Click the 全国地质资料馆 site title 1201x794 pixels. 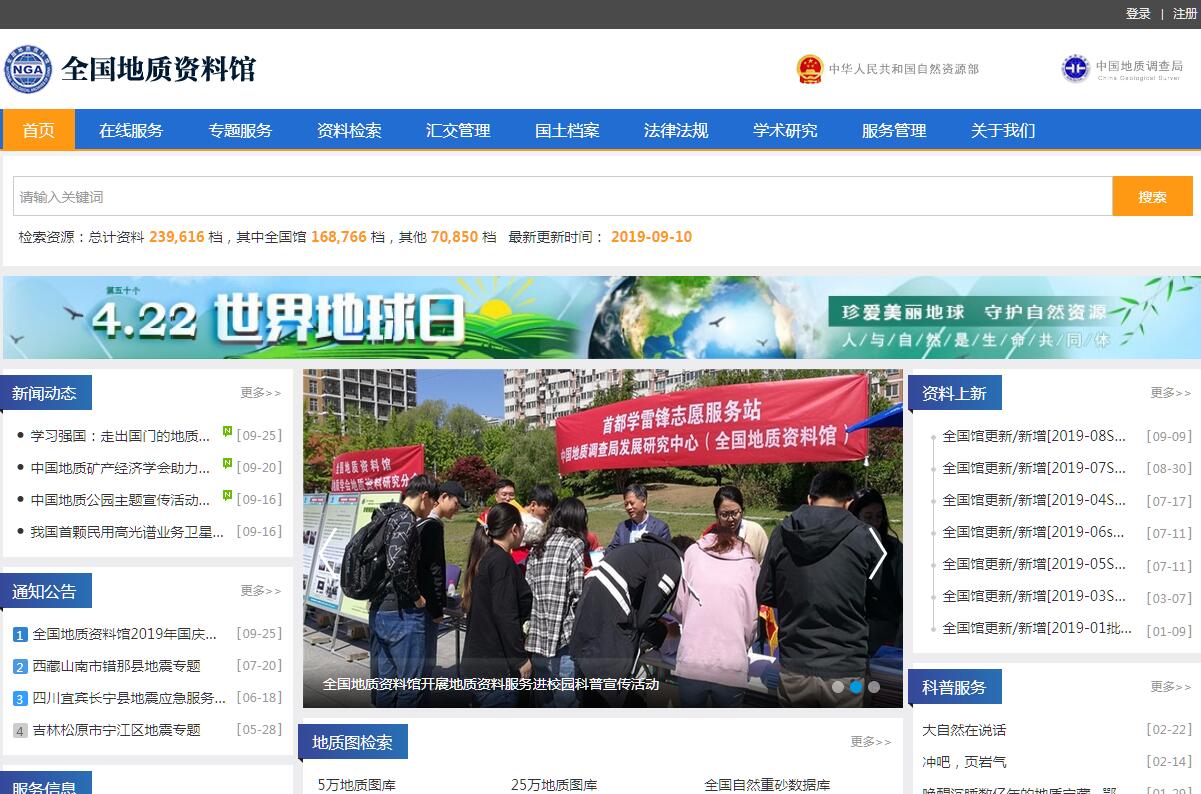click(158, 69)
